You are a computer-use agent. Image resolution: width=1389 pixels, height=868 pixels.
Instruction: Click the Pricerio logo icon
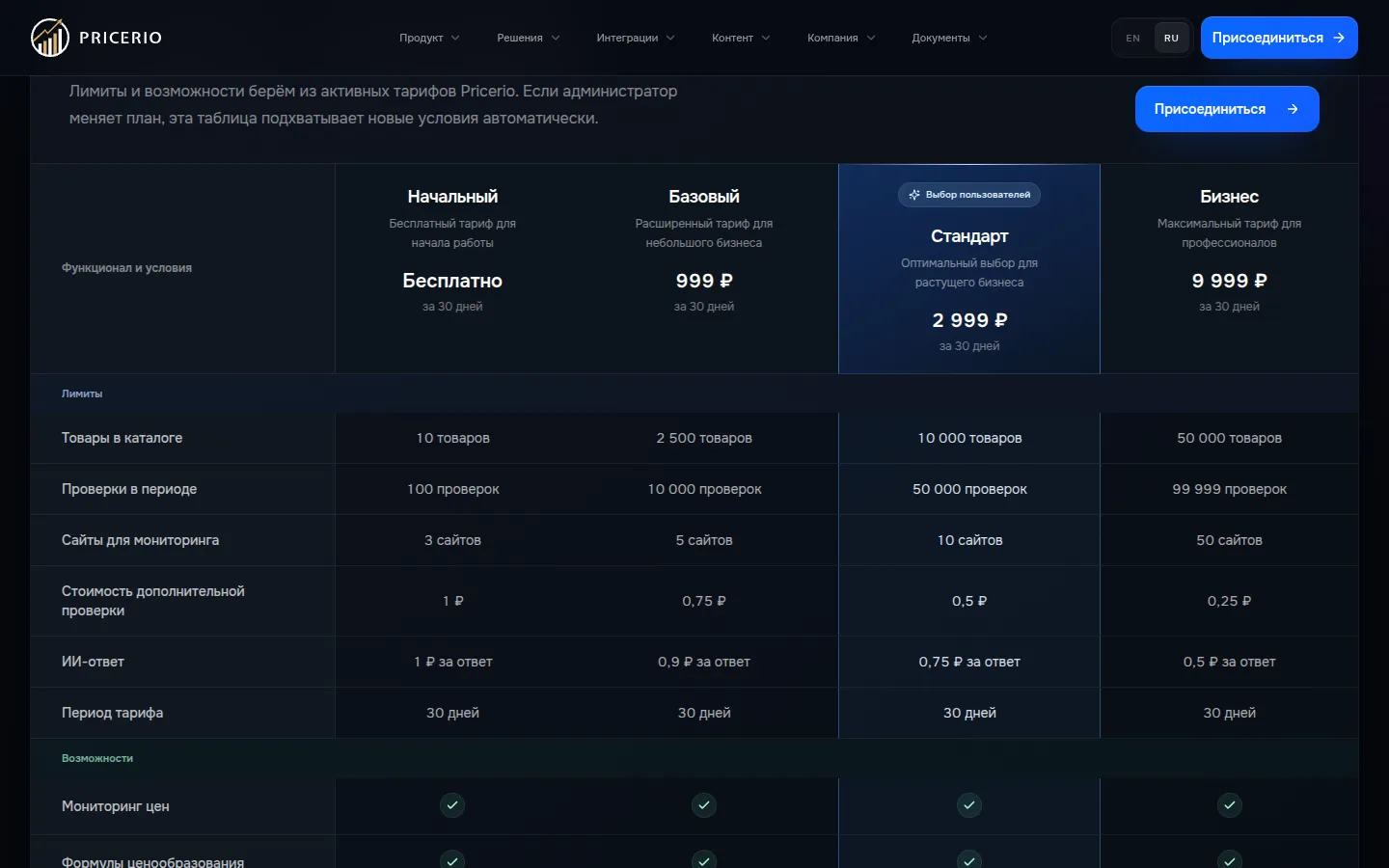[x=50, y=38]
